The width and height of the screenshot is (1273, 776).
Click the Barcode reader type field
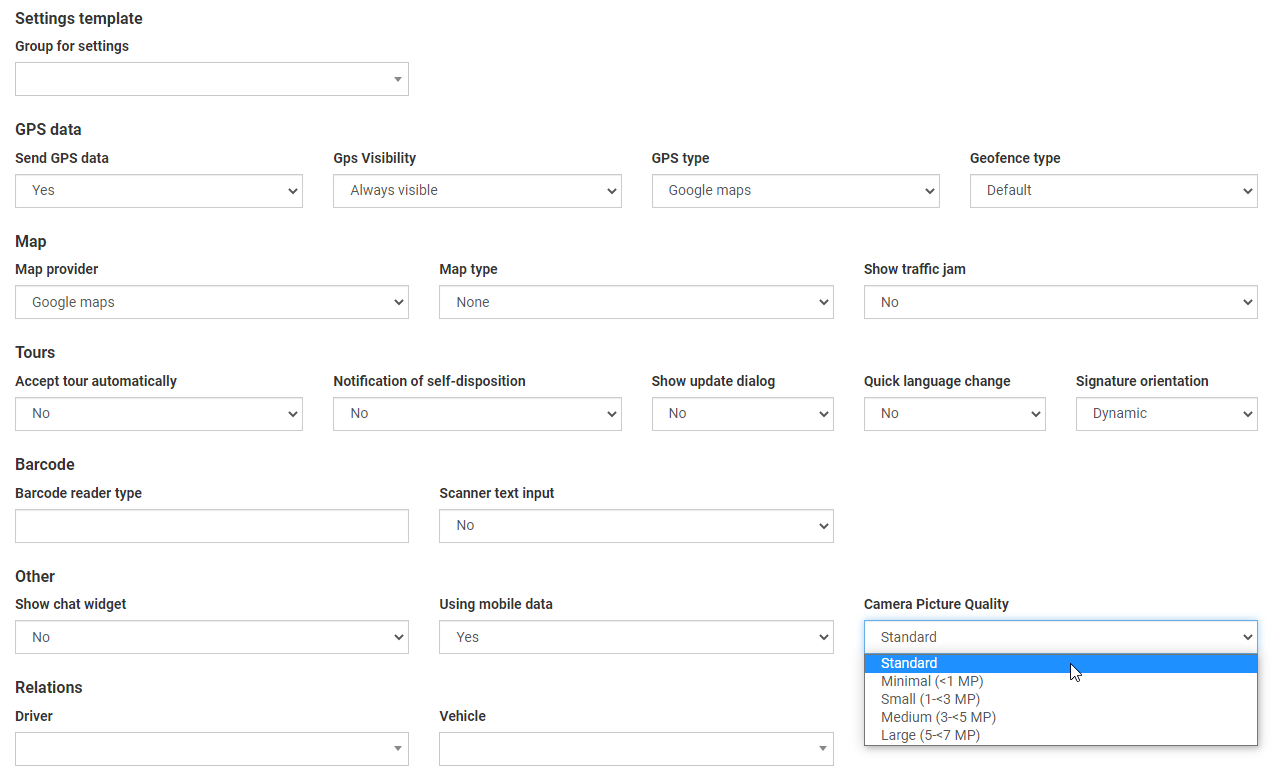pos(211,526)
